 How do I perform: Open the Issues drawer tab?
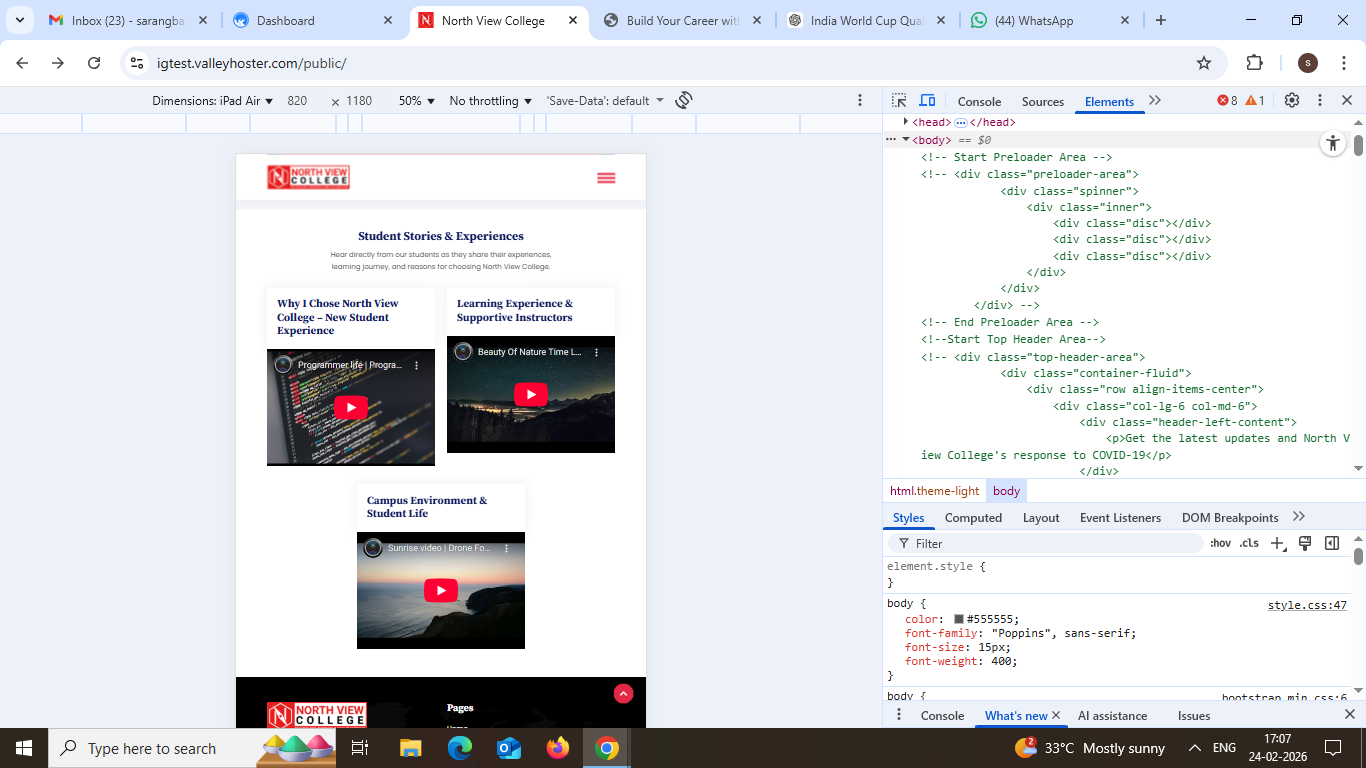point(1194,716)
